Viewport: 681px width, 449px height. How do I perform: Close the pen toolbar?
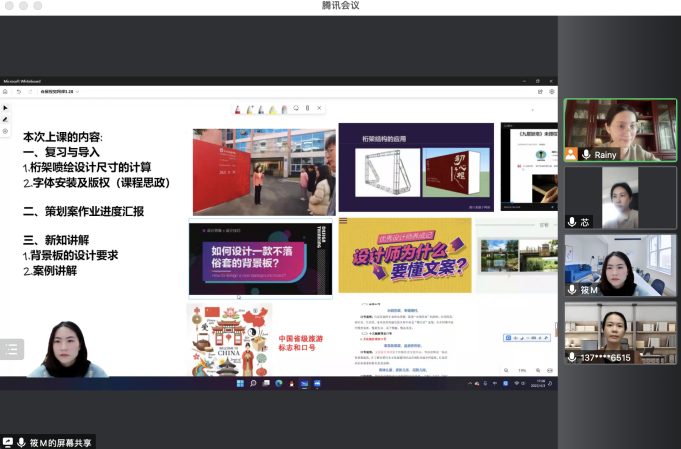[319, 108]
